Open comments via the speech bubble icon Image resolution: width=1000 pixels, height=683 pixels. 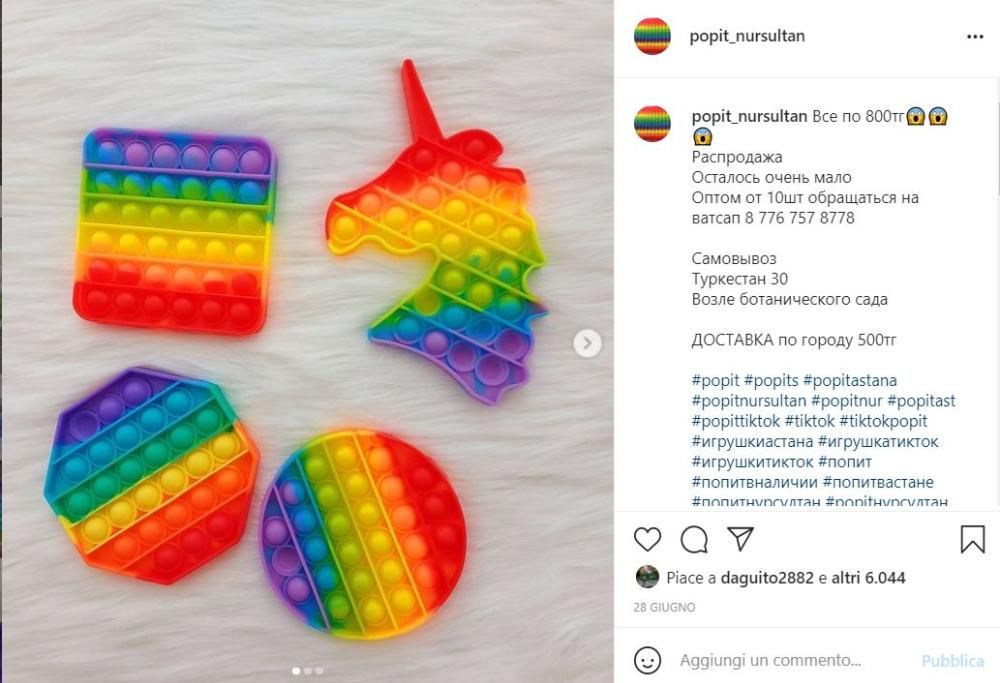pyautogui.click(x=694, y=540)
